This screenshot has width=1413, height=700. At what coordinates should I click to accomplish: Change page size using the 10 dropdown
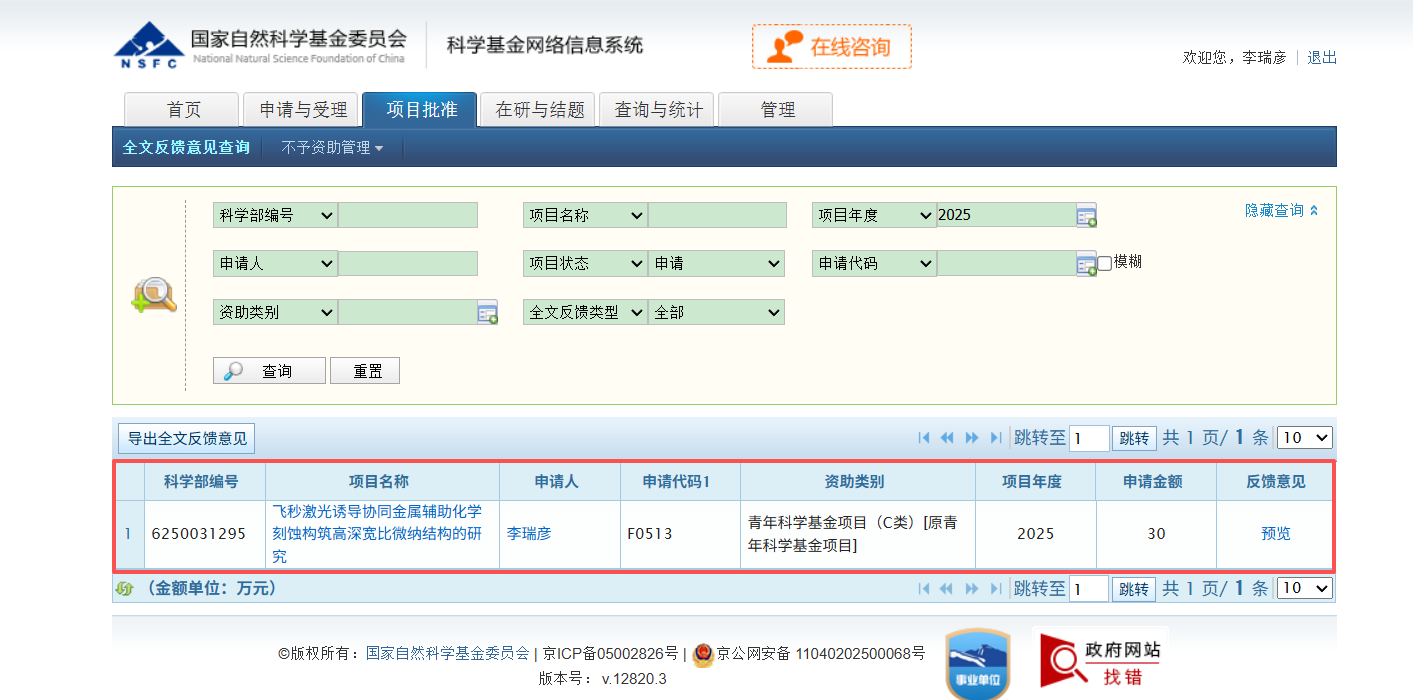[x=1304, y=437]
